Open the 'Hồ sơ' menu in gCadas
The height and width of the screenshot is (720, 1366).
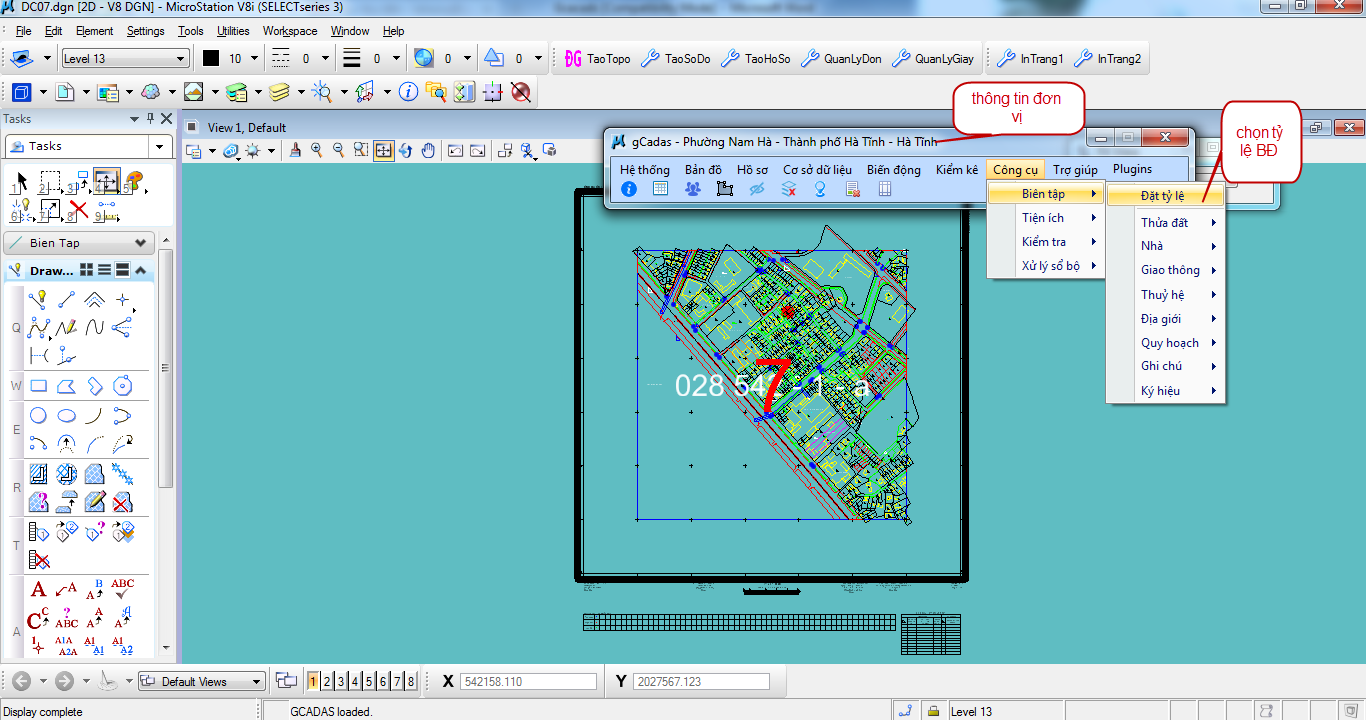(x=752, y=170)
